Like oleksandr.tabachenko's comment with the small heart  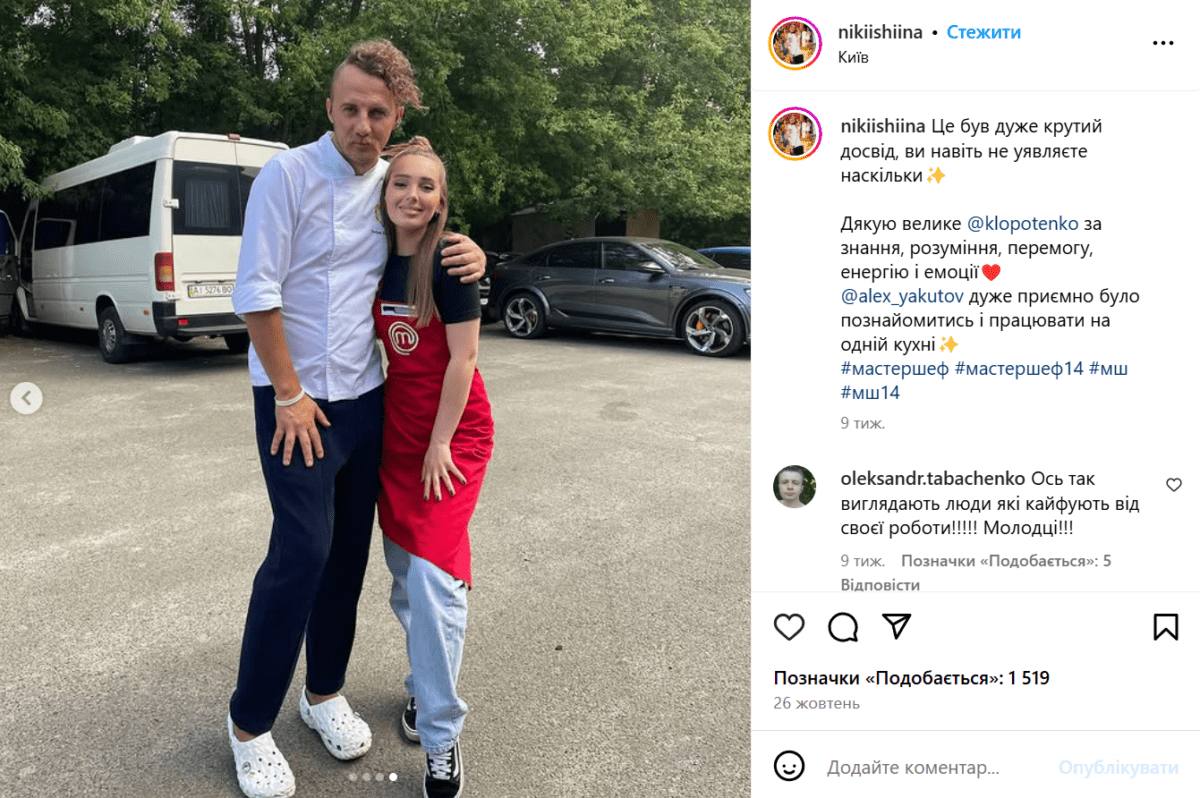tap(1174, 485)
